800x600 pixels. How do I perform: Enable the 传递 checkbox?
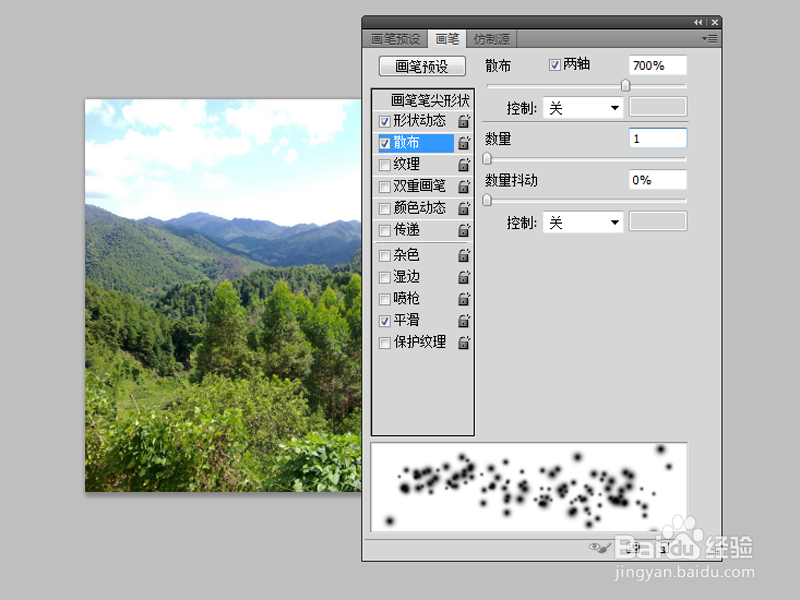click(x=385, y=231)
